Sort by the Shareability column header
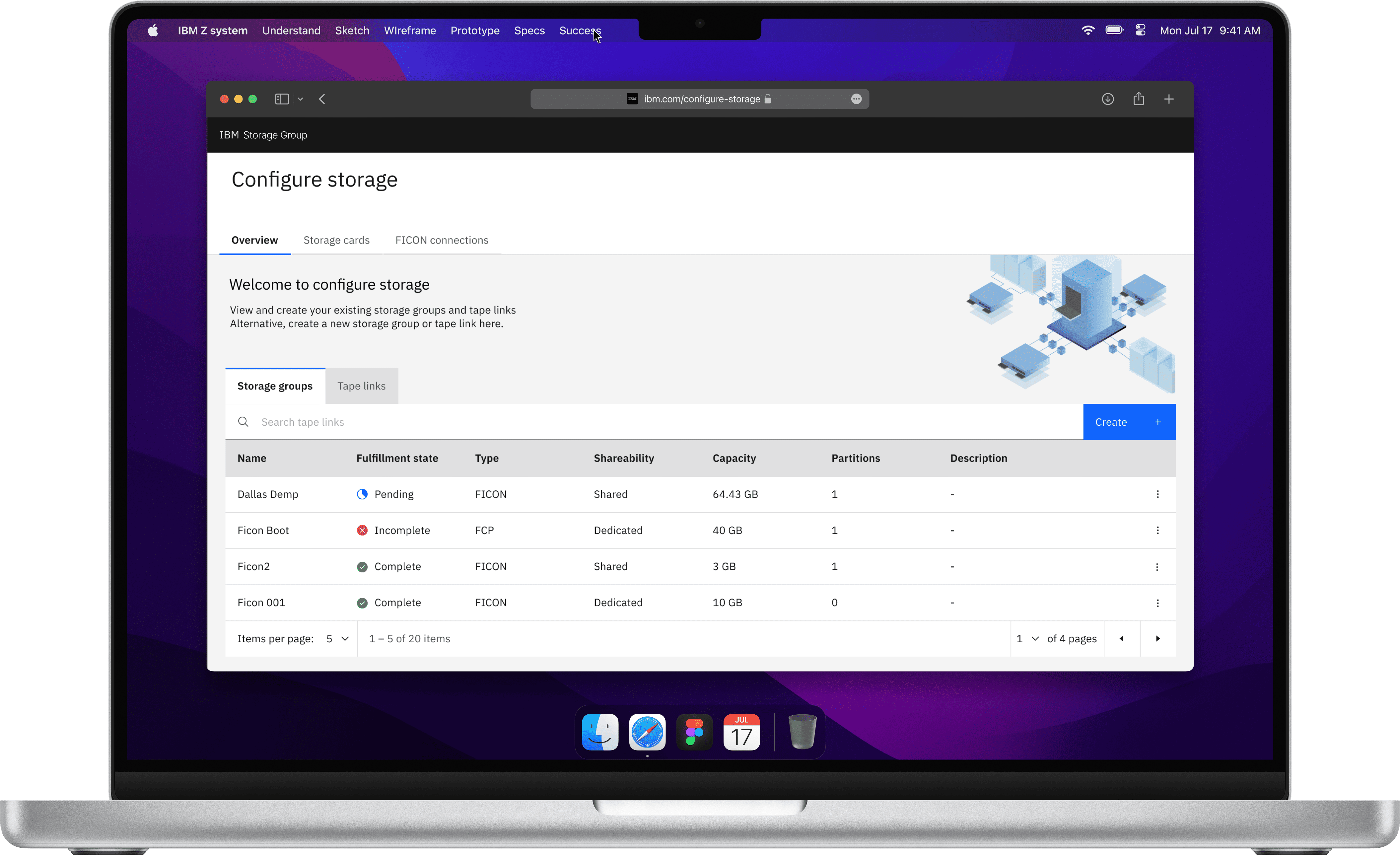Screen dimensions: 1400x855 click(624, 458)
